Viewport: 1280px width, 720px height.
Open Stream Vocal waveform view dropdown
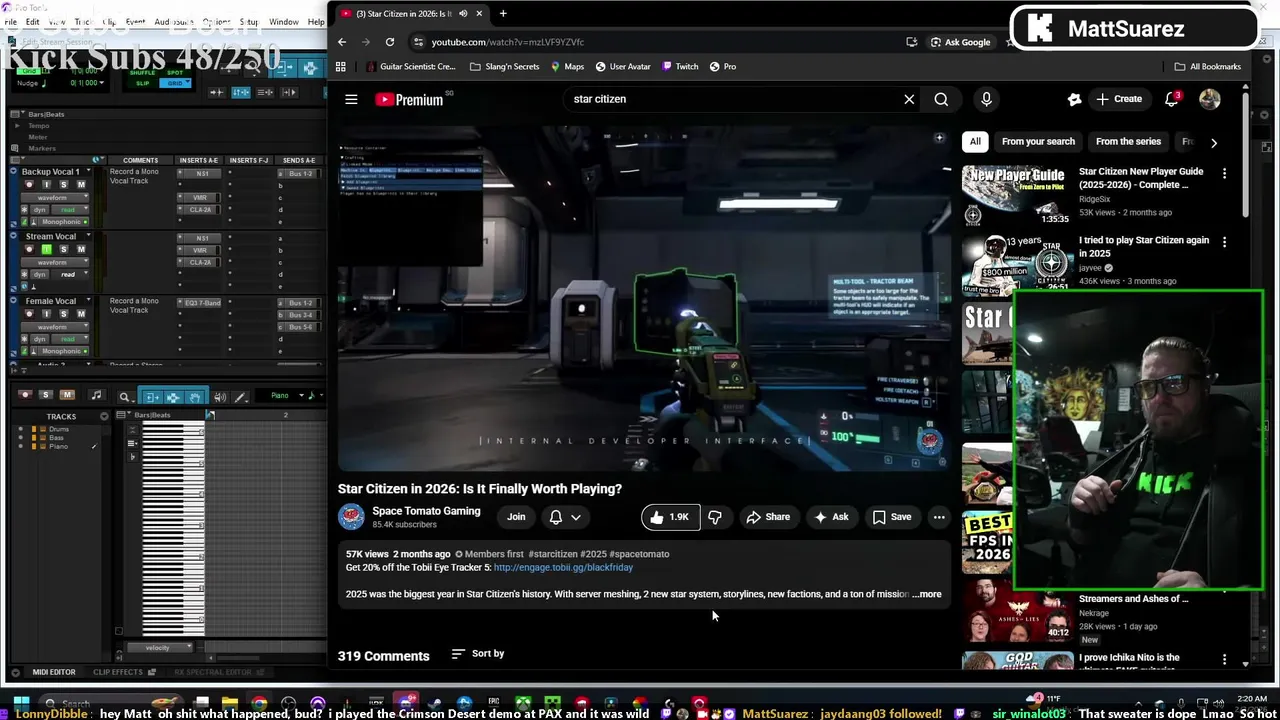coord(55,262)
